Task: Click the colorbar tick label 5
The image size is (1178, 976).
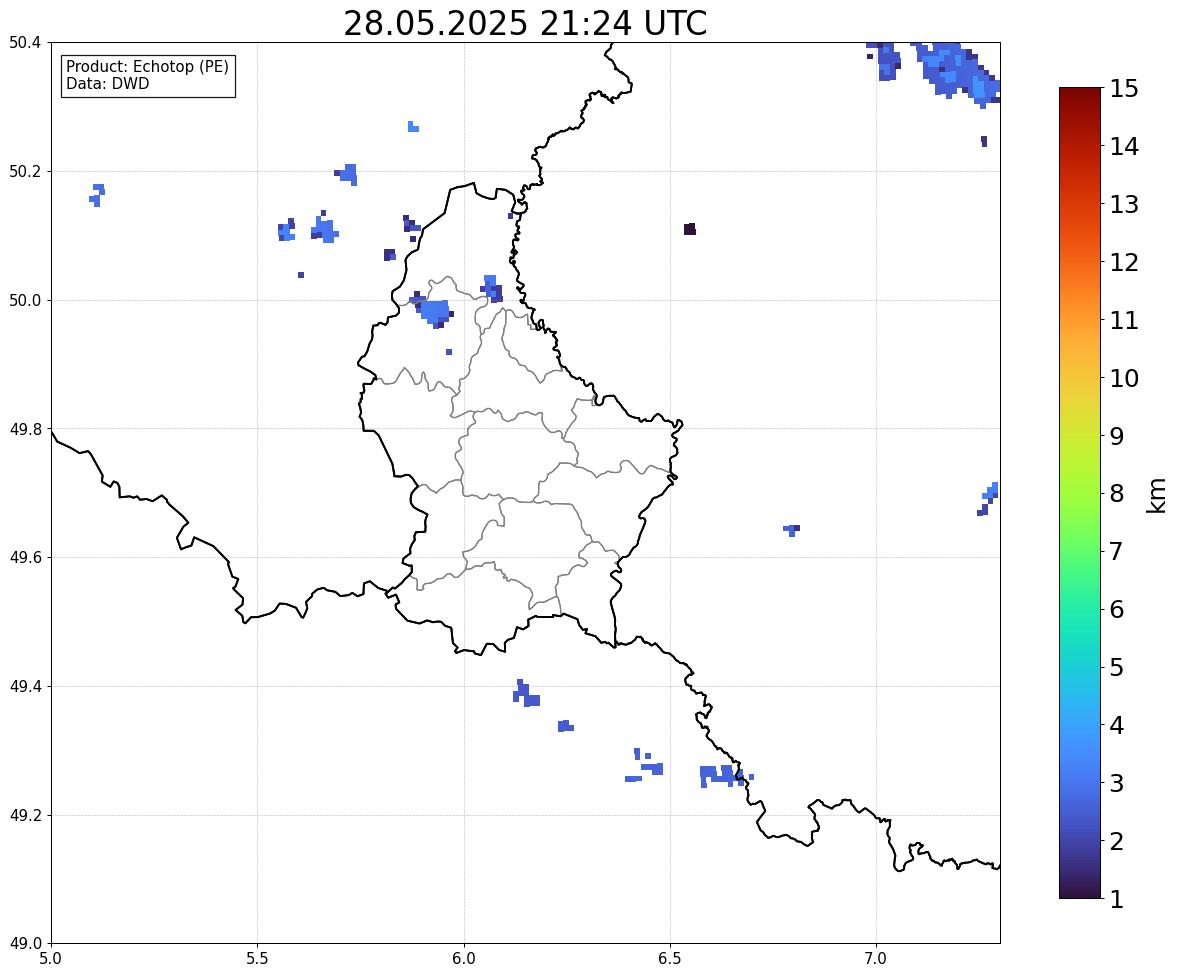Action: click(1117, 667)
